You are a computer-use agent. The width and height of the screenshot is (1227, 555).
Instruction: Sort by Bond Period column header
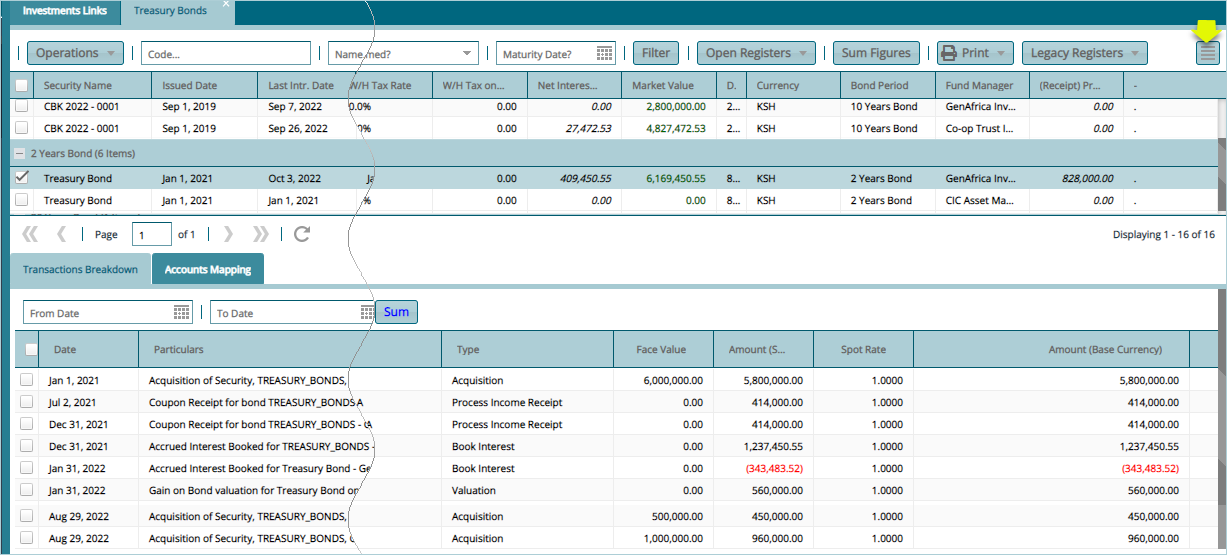point(888,86)
